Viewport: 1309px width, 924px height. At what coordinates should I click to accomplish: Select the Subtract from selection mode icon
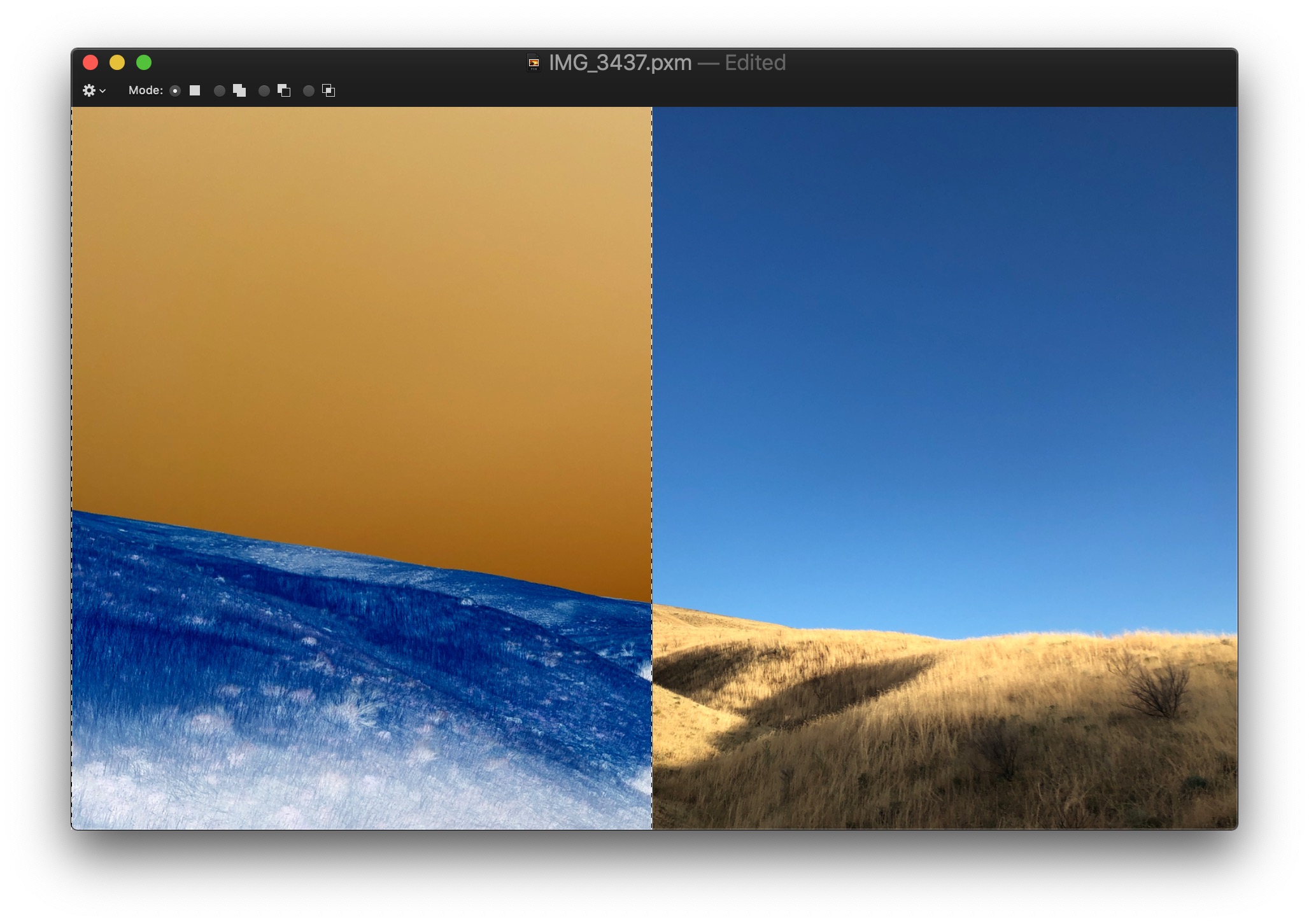pyautogui.click(x=283, y=91)
